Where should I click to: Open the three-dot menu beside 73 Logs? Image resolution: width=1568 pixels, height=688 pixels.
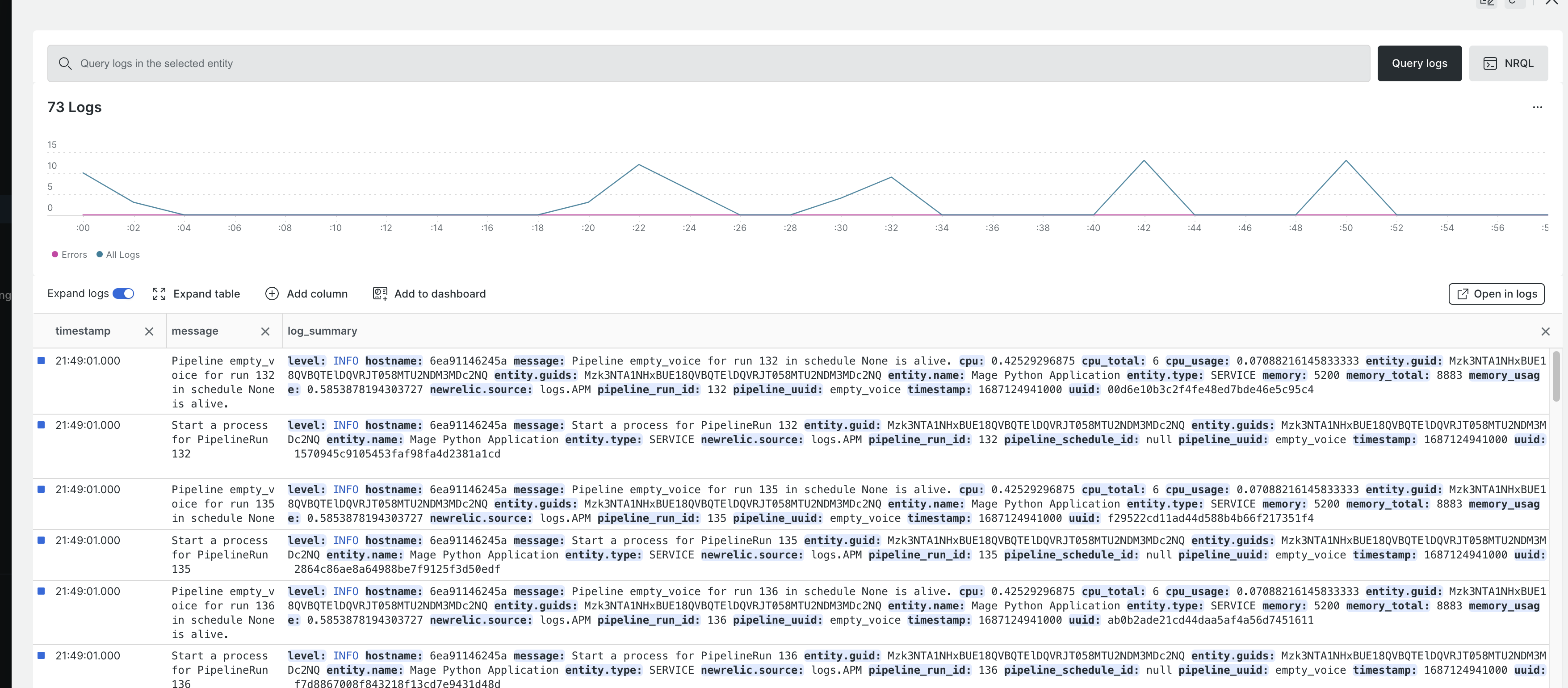1537,107
